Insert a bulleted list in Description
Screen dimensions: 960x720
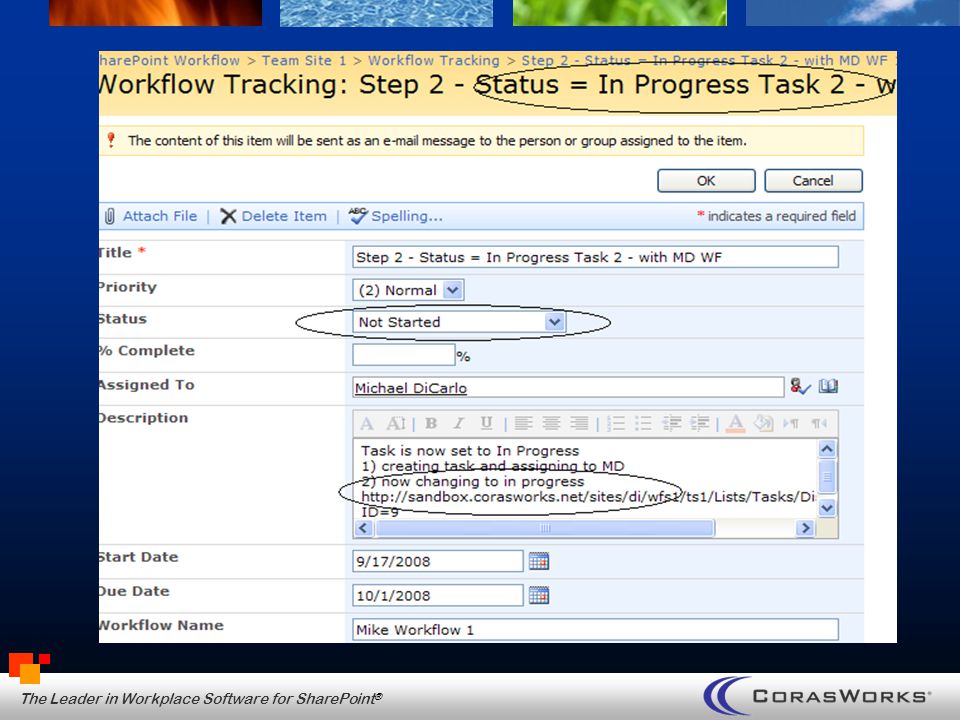tap(643, 424)
